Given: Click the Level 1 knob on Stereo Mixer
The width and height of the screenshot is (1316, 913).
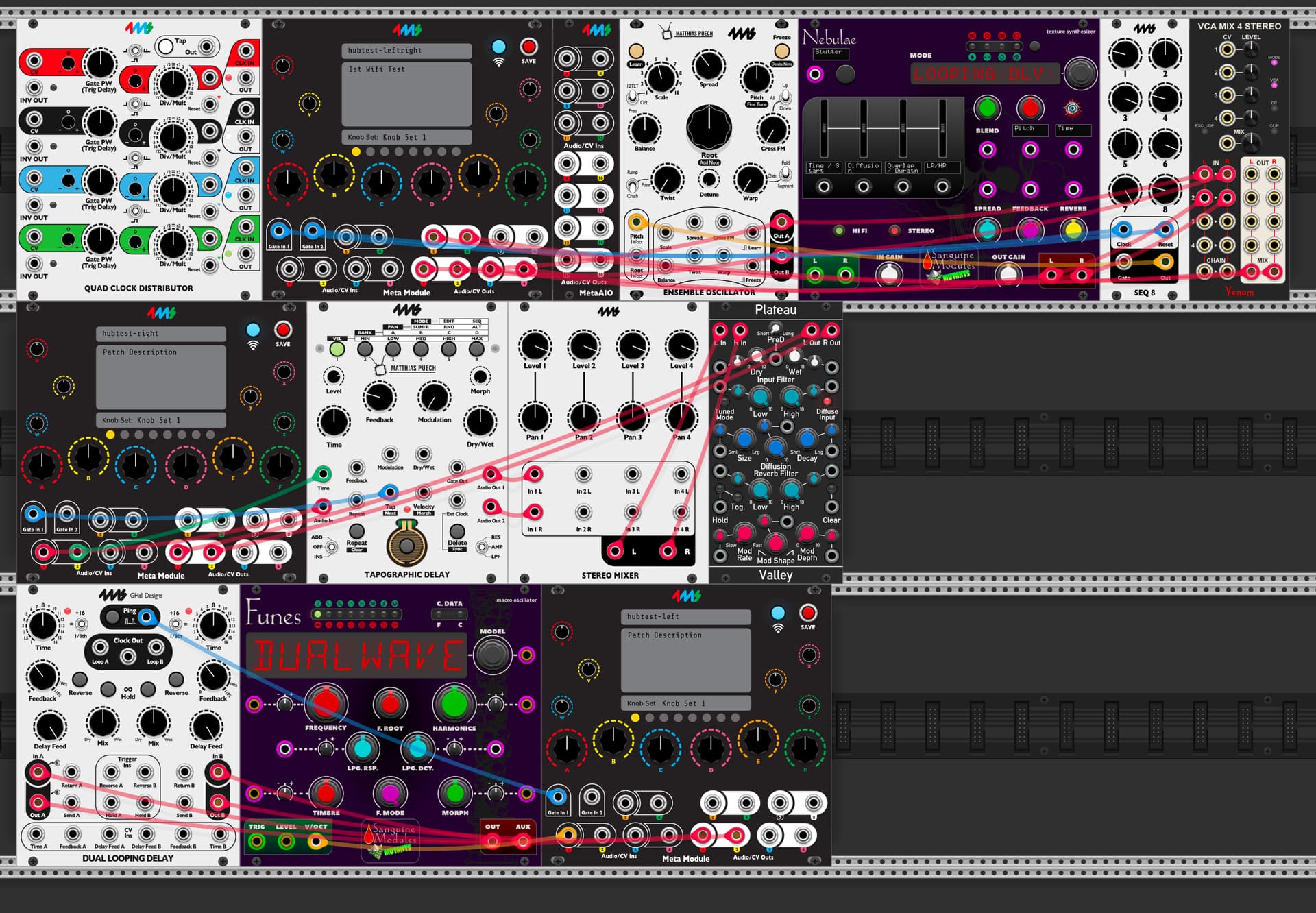Looking at the screenshot, I should tap(535, 346).
